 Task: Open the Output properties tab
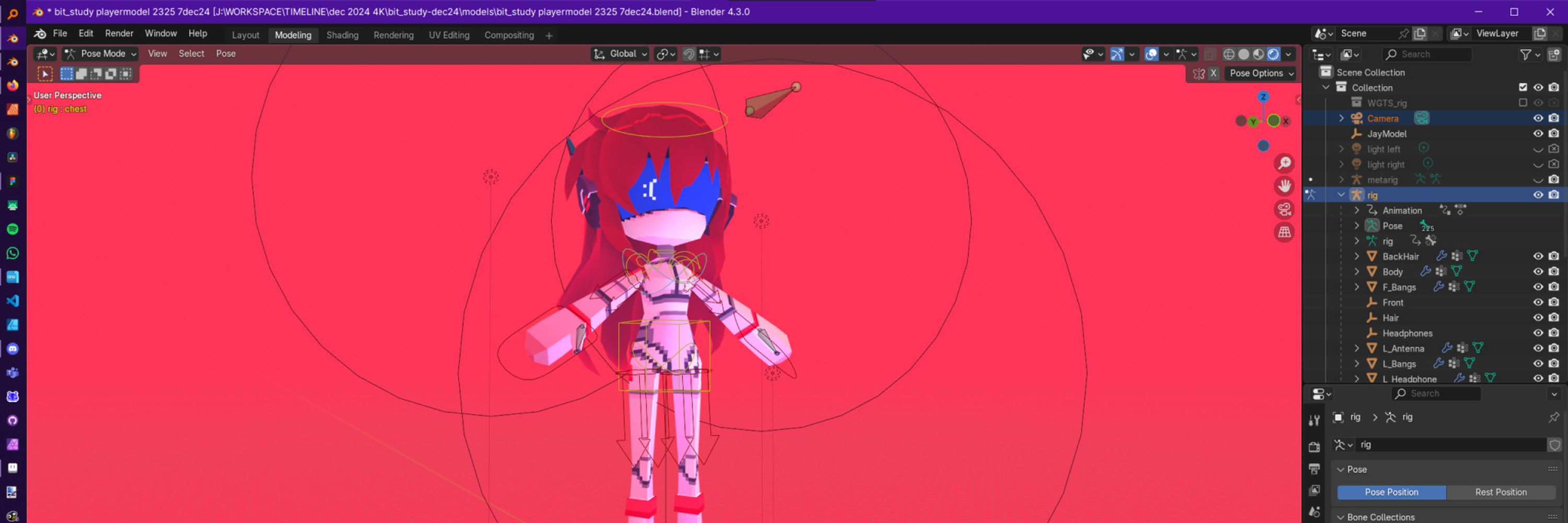(1314, 469)
